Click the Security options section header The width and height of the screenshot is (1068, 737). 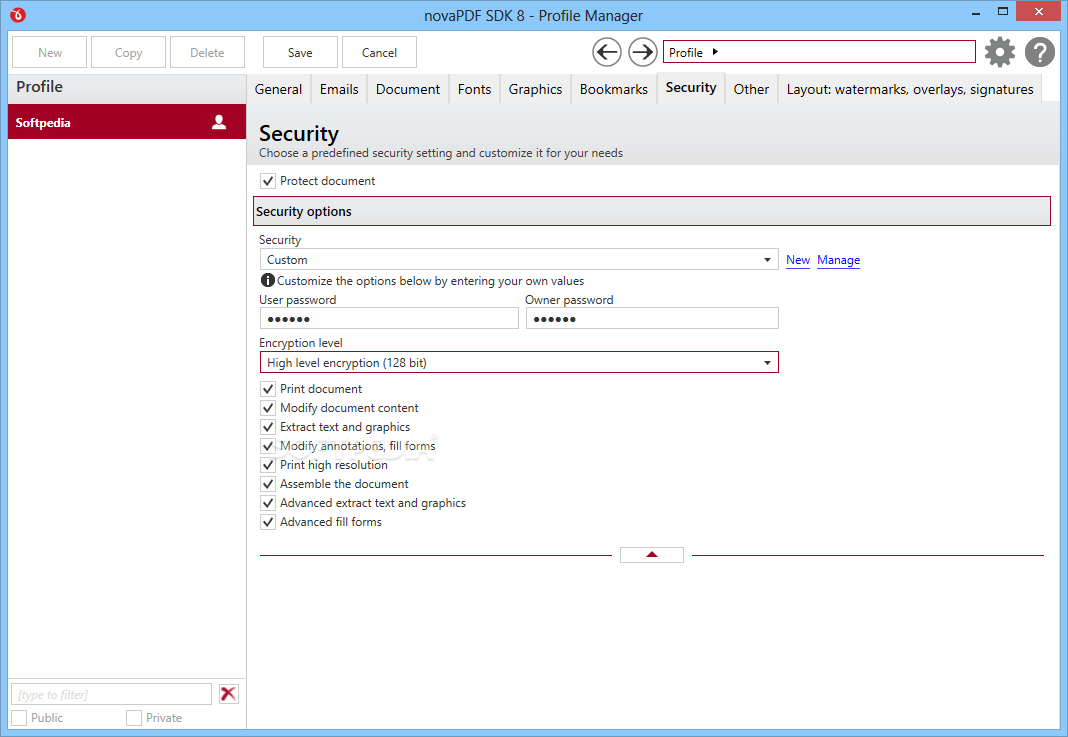(x=652, y=211)
